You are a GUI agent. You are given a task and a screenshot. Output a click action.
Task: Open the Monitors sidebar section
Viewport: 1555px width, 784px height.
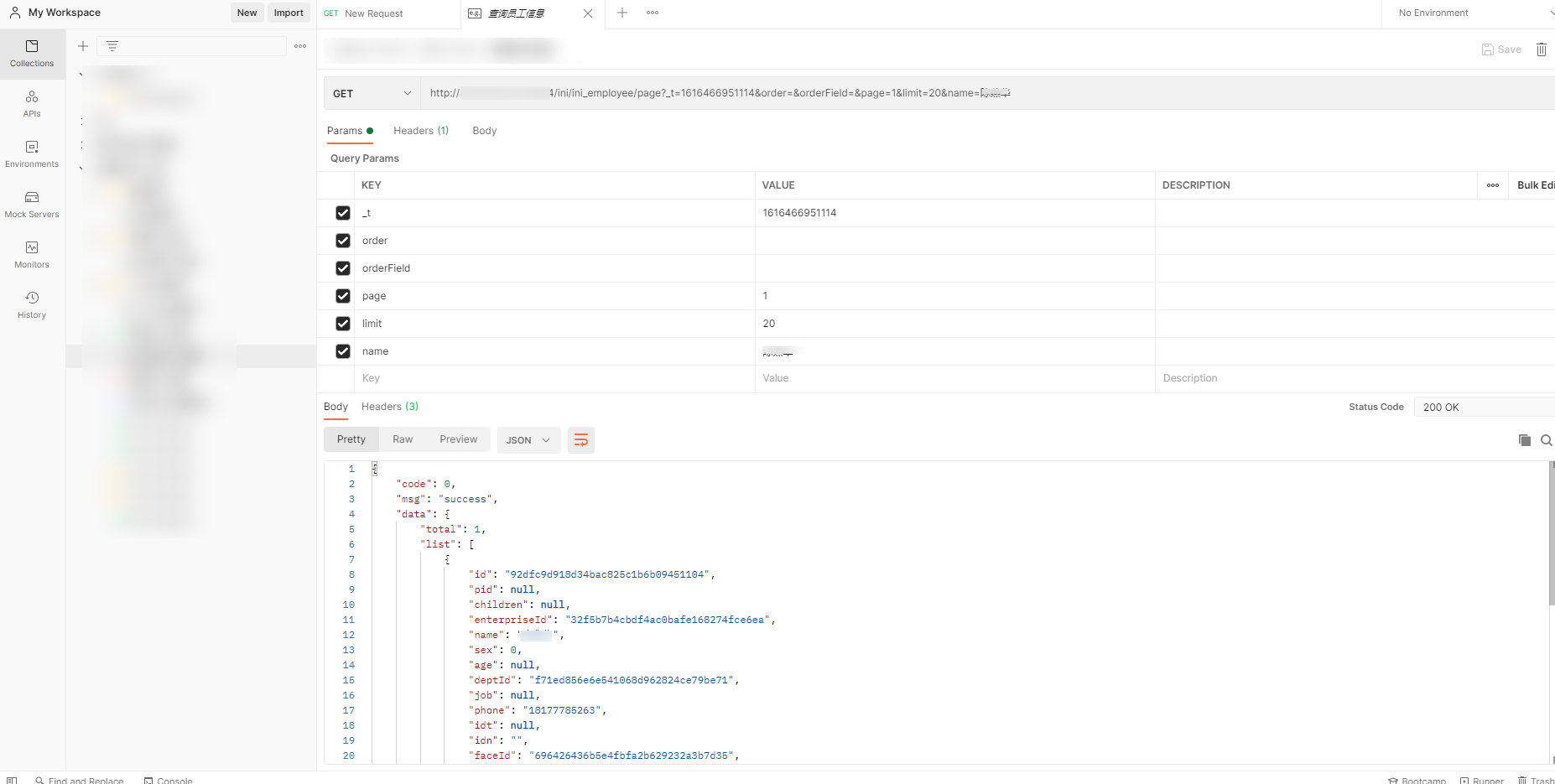32,255
